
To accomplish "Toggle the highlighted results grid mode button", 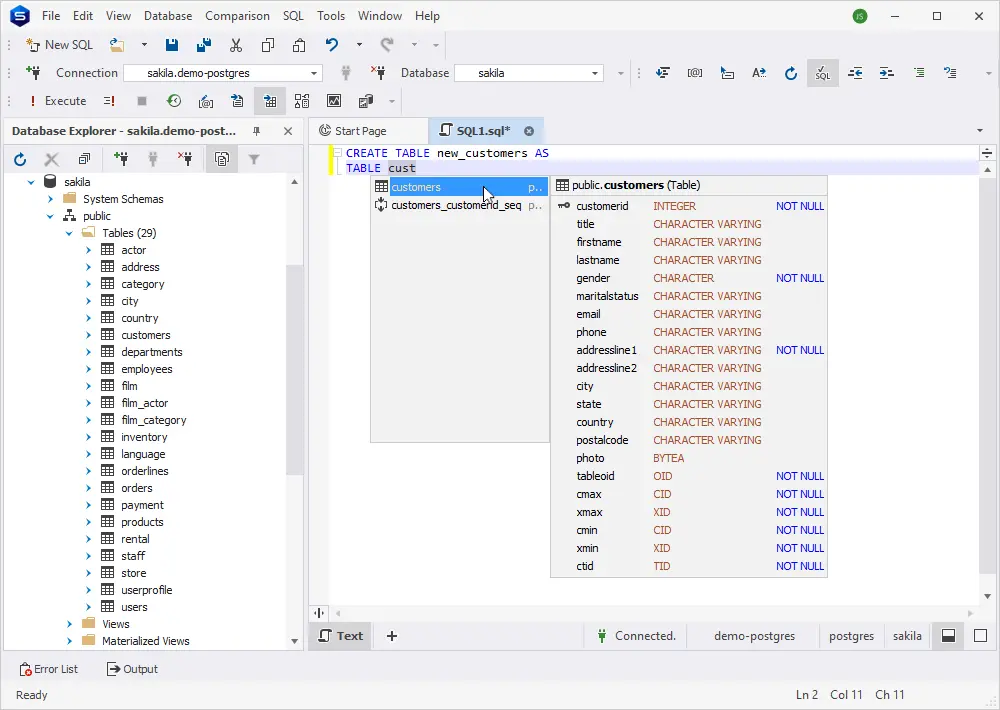I will point(270,101).
